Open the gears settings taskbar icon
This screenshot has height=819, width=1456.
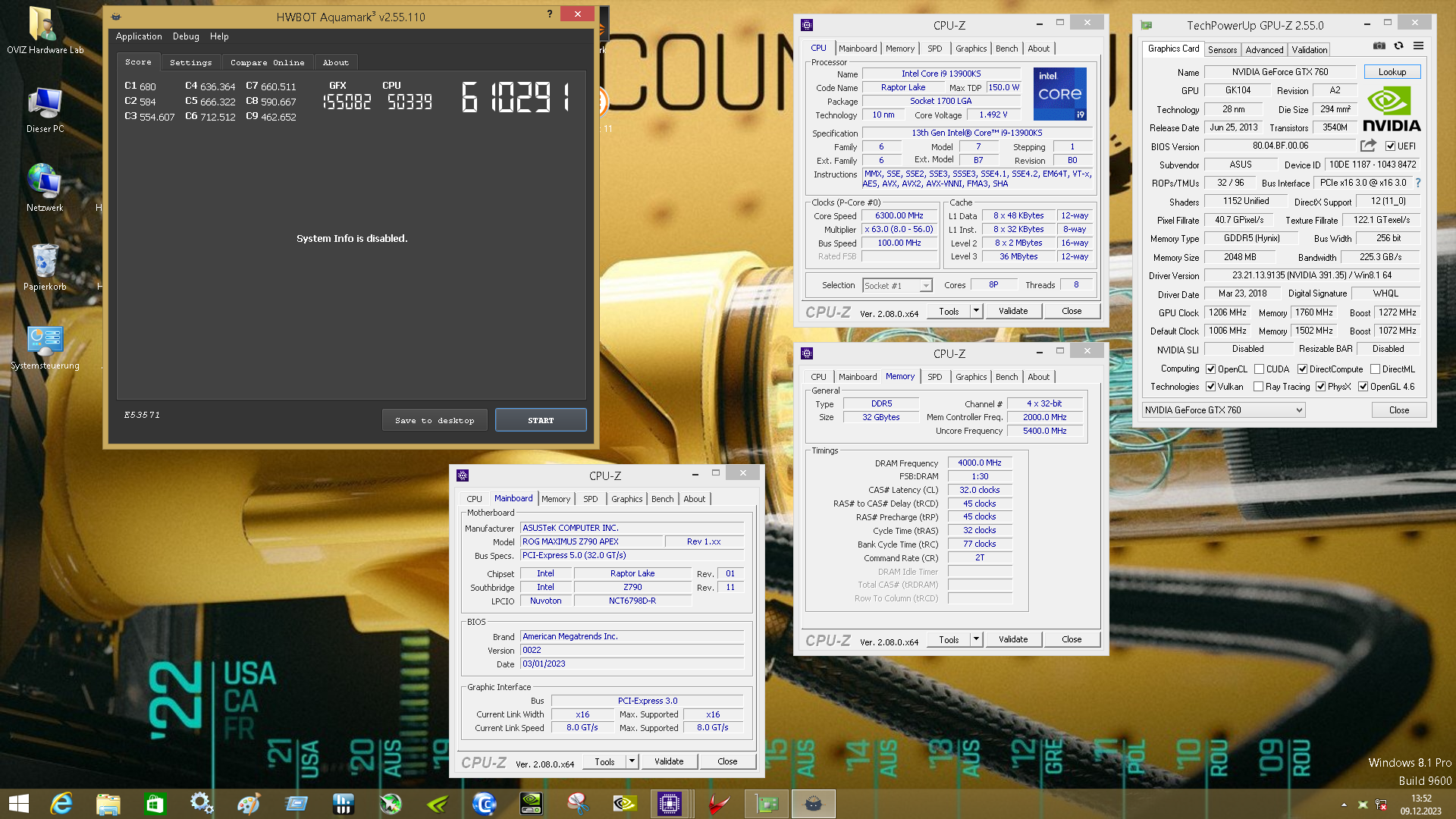click(x=202, y=804)
